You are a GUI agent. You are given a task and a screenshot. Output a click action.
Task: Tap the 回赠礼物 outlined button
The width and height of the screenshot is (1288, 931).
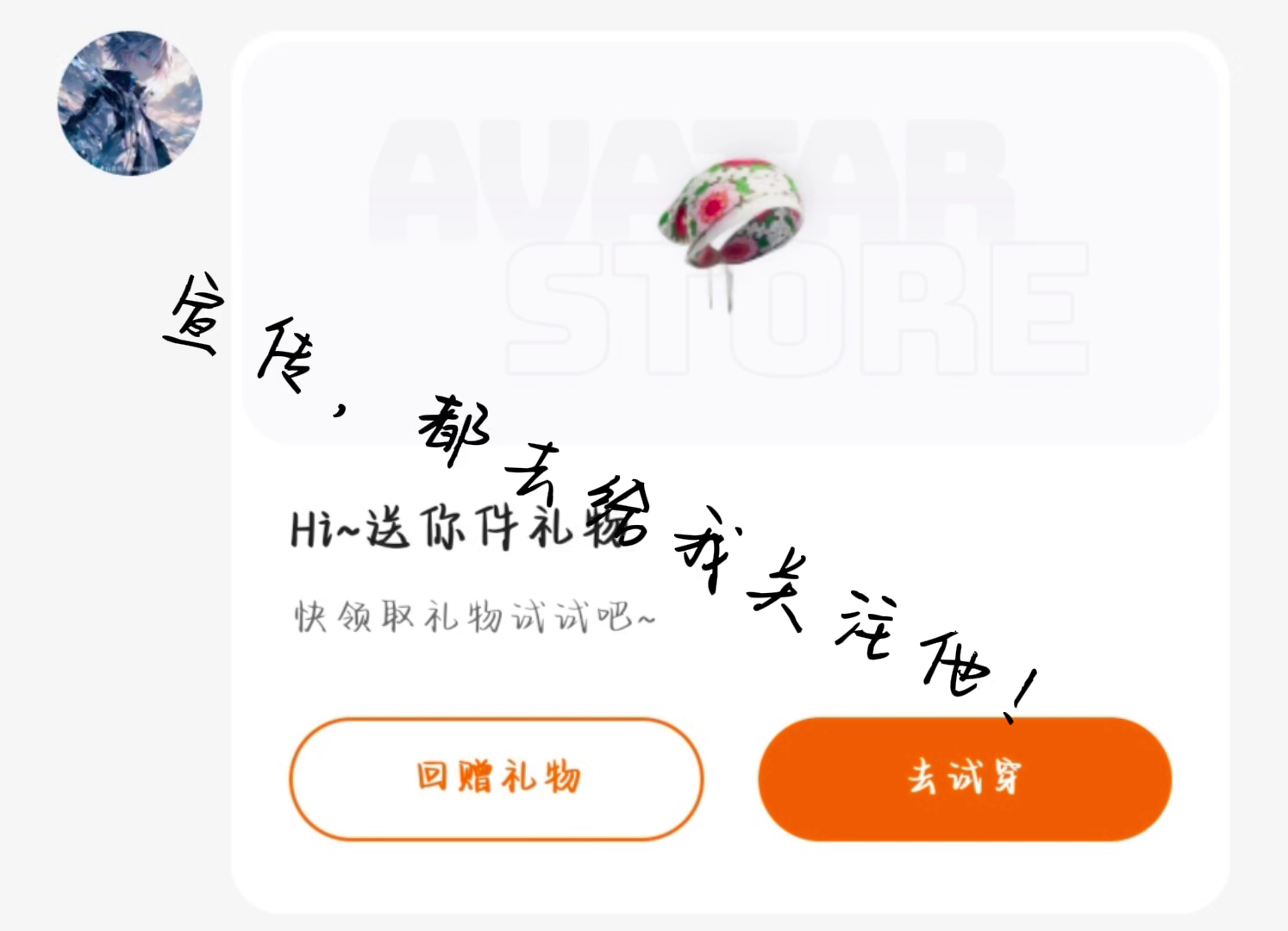497,778
